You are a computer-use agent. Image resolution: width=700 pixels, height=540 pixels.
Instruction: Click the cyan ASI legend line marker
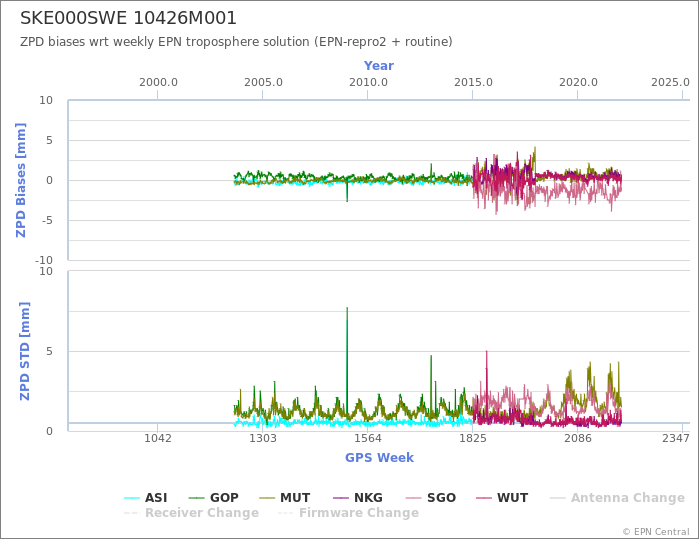pyautogui.click(x=132, y=498)
